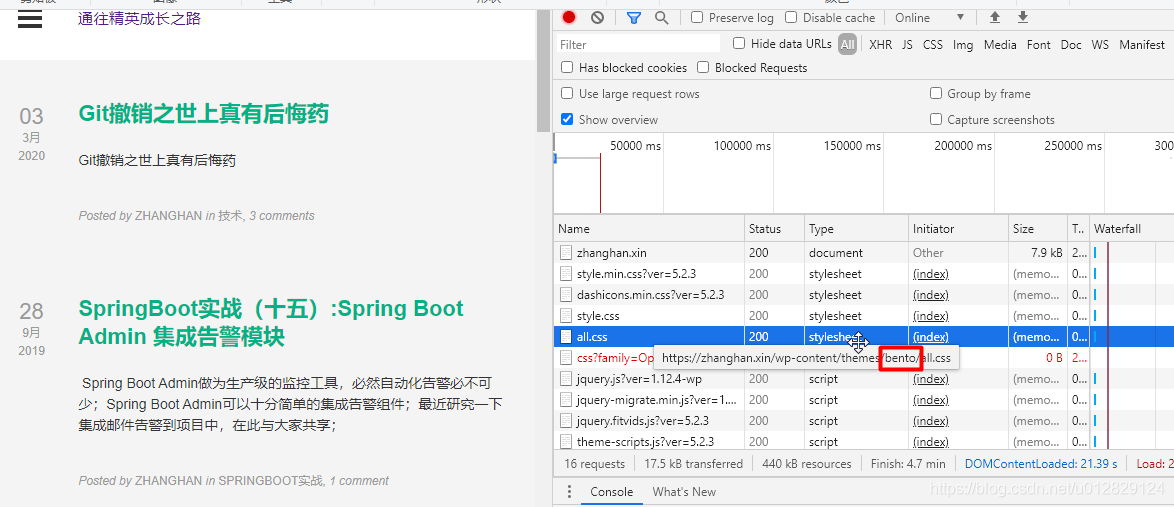Image resolution: width=1174 pixels, height=507 pixels.
Task: Open the Git撤销之世上真有后悔药 article title
Action: tap(203, 114)
